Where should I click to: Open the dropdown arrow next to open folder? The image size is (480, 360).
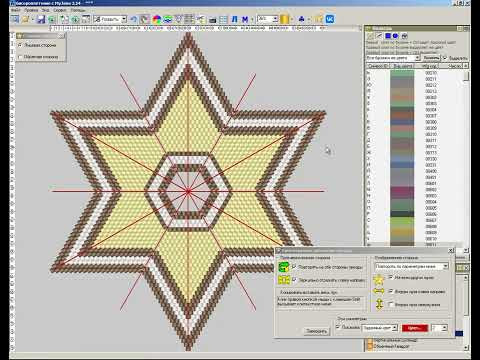(x=32, y=19)
